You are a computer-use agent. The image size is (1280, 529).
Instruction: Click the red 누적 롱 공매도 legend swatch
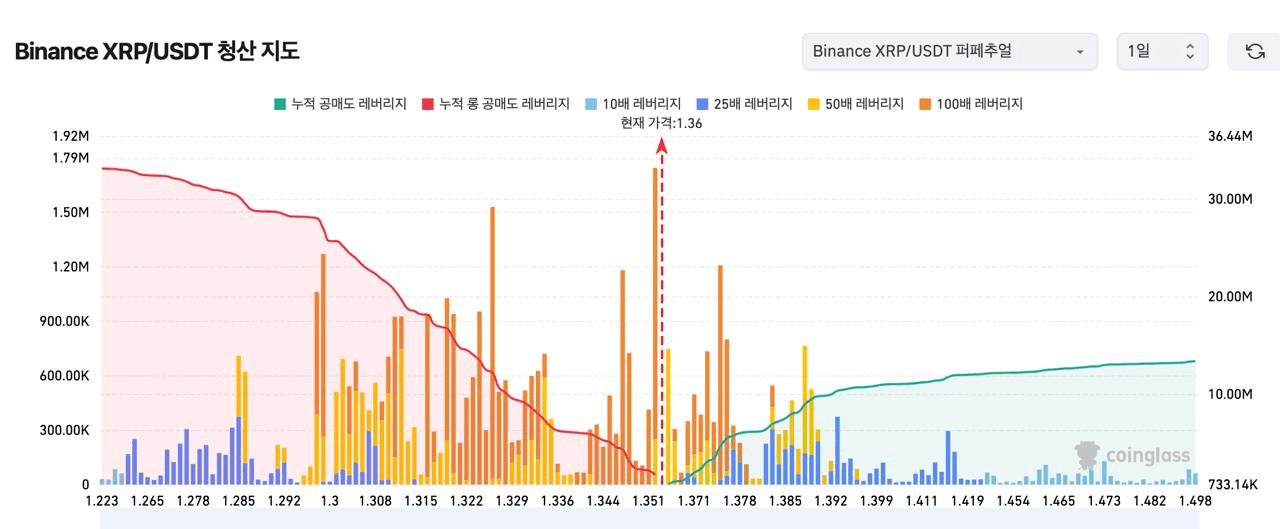point(428,104)
